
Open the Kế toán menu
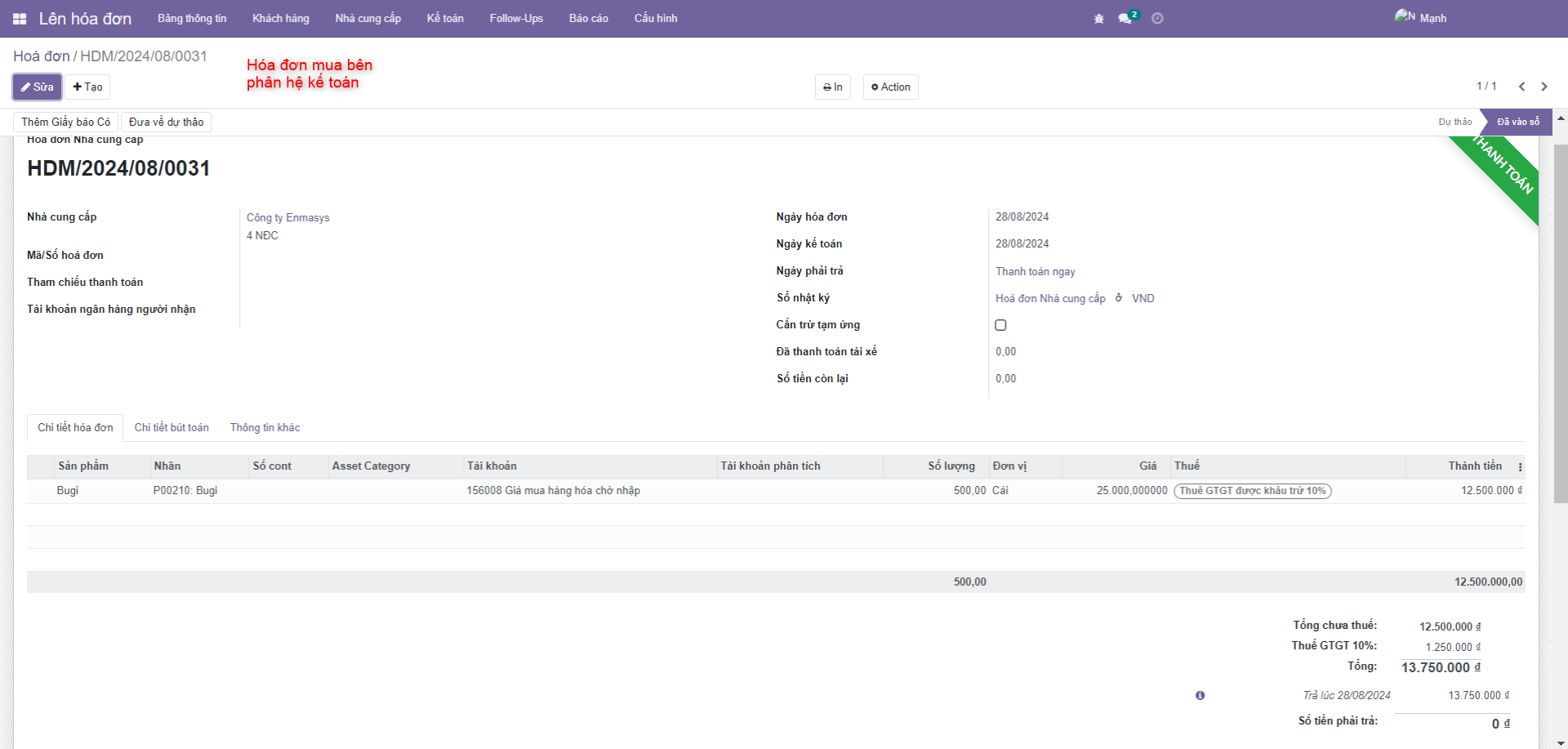click(445, 18)
